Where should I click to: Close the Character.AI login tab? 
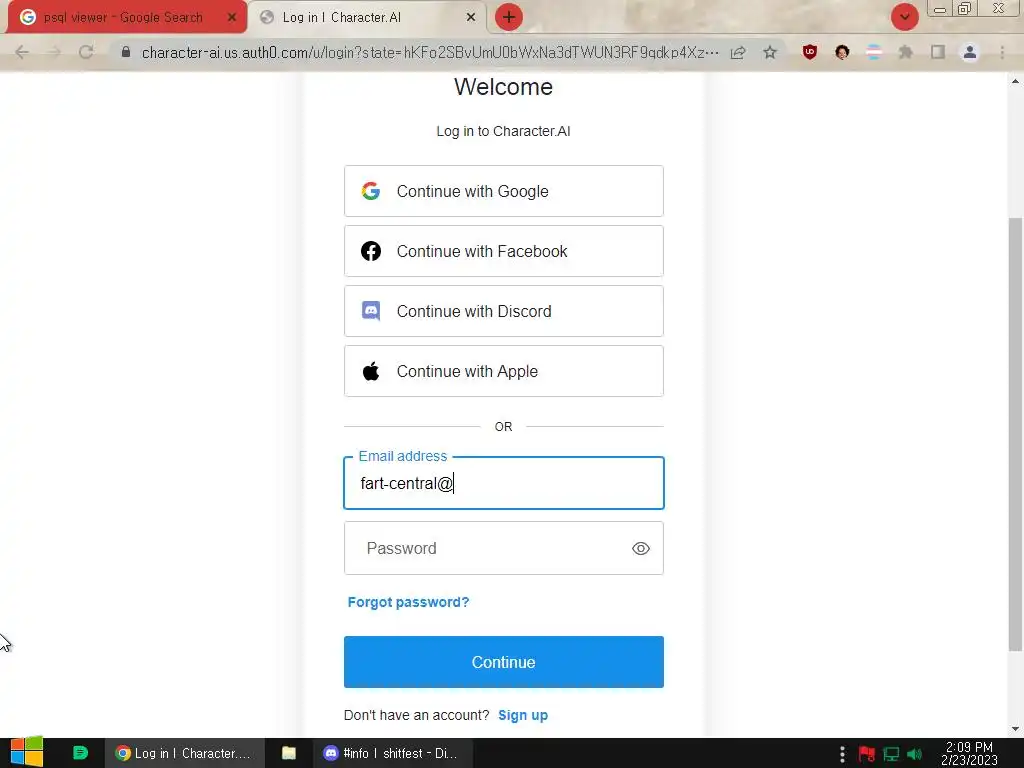coord(471,18)
